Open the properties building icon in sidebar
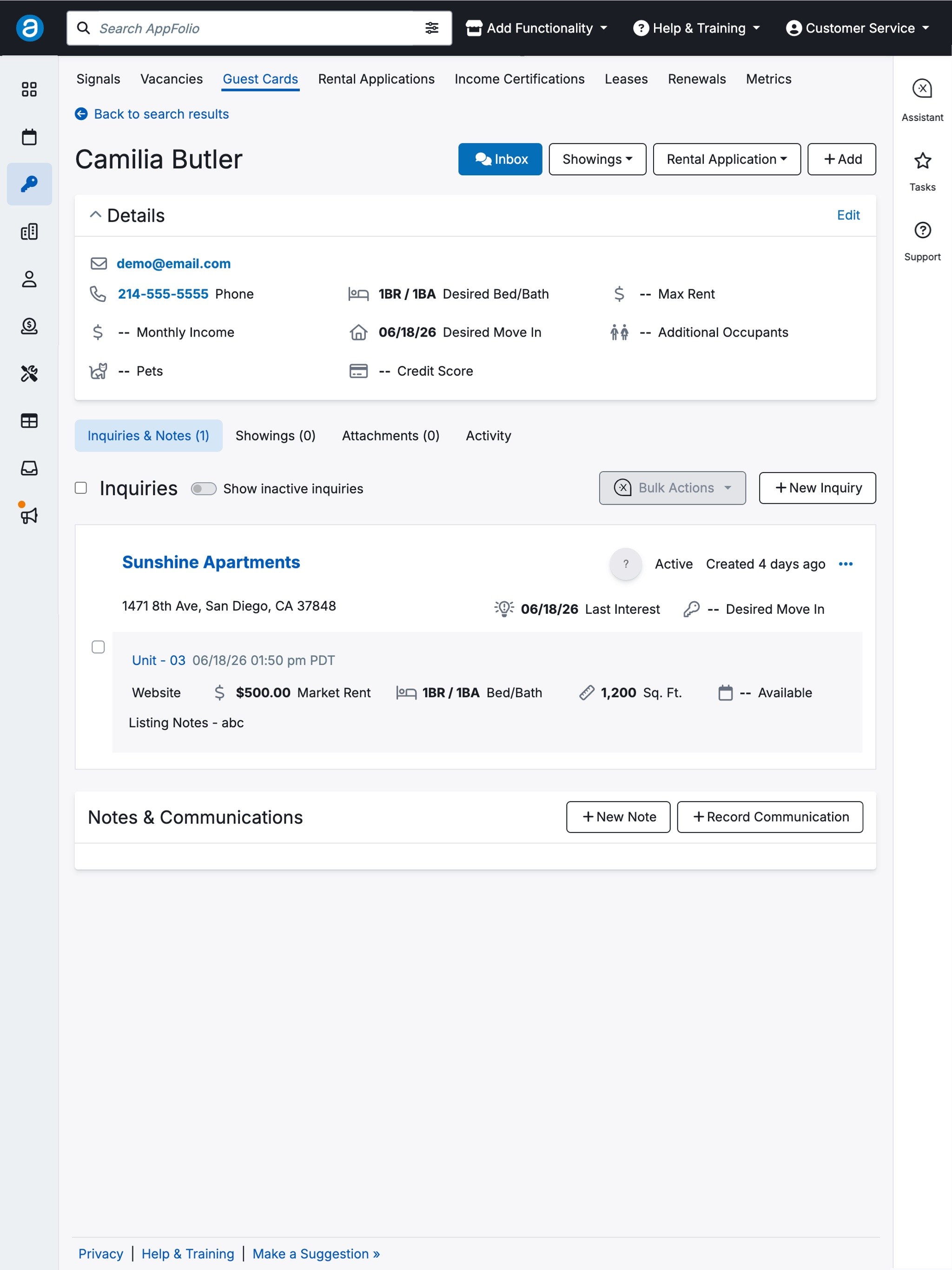This screenshot has width=952, height=1270. click(29, 232)
